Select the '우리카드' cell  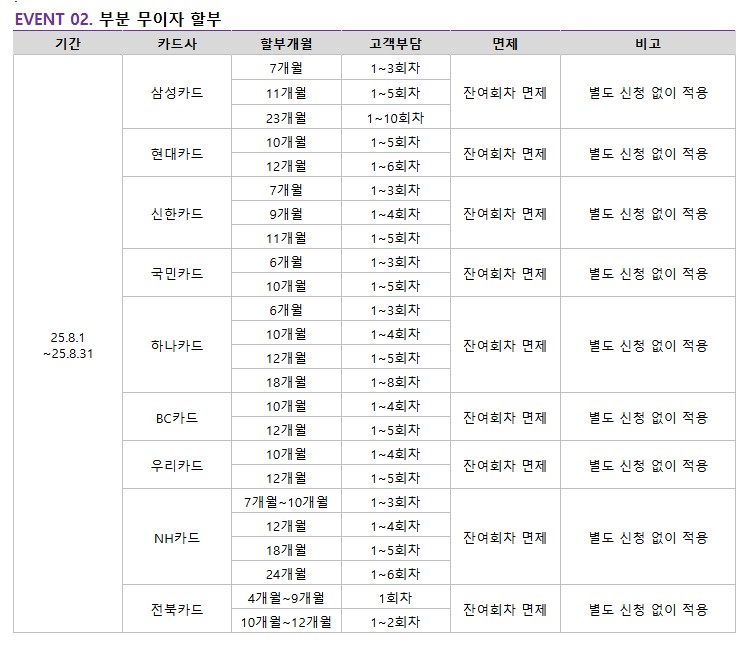point(177,465)
